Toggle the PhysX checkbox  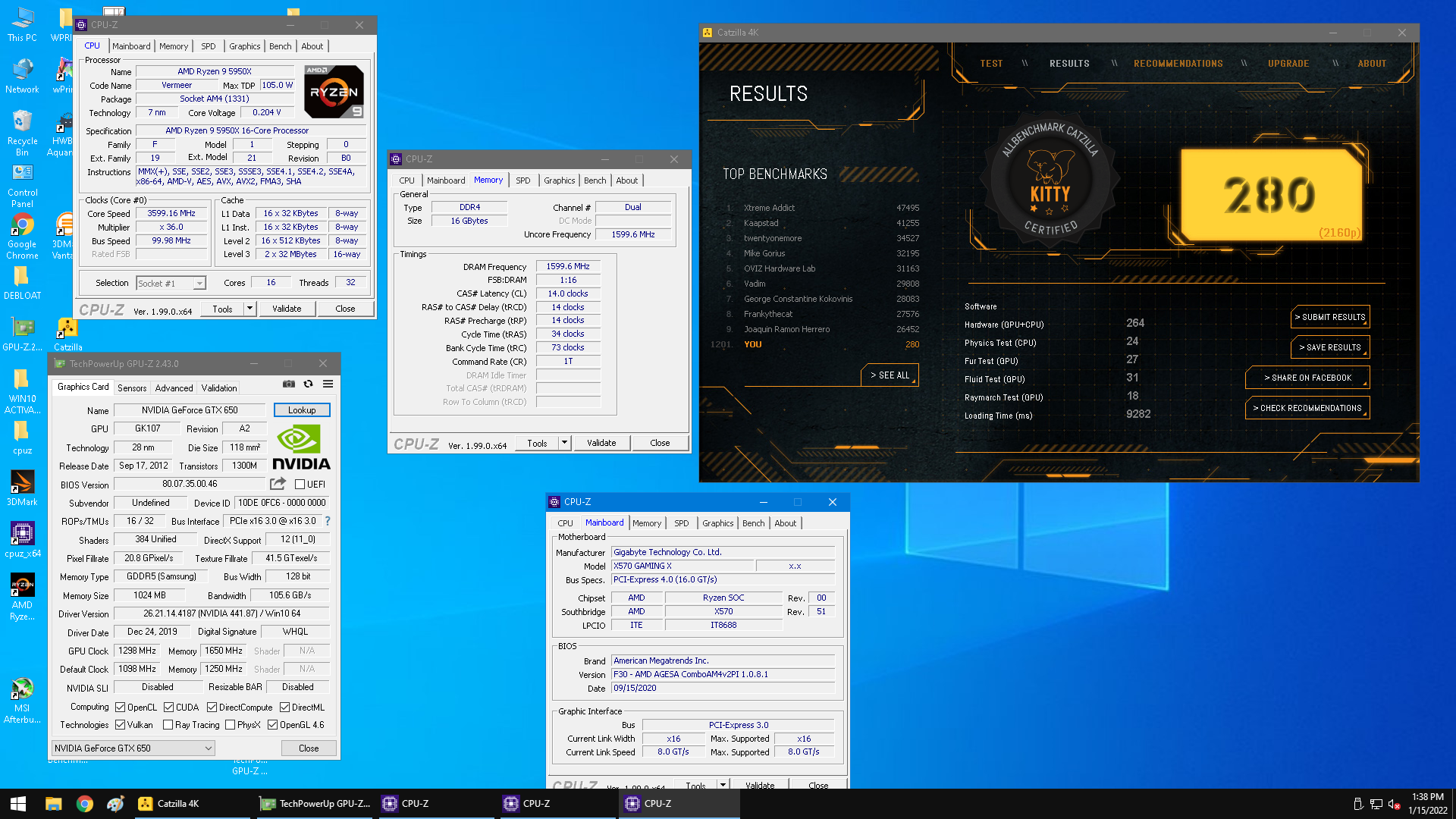pyautogui.click(x=230, y=725)
